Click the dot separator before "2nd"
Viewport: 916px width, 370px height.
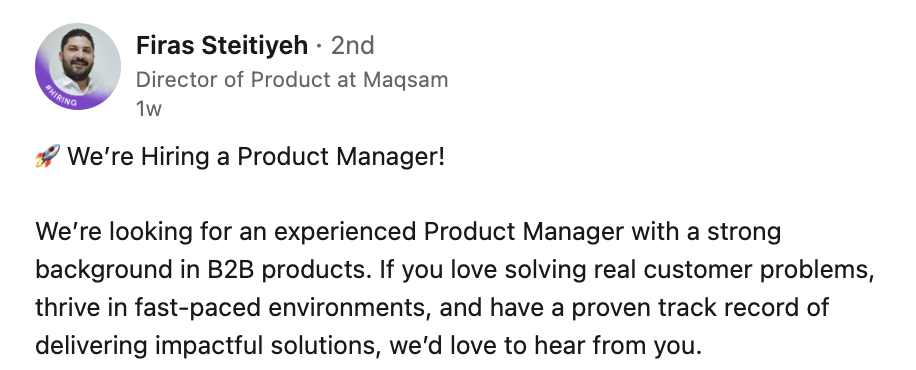319,46
